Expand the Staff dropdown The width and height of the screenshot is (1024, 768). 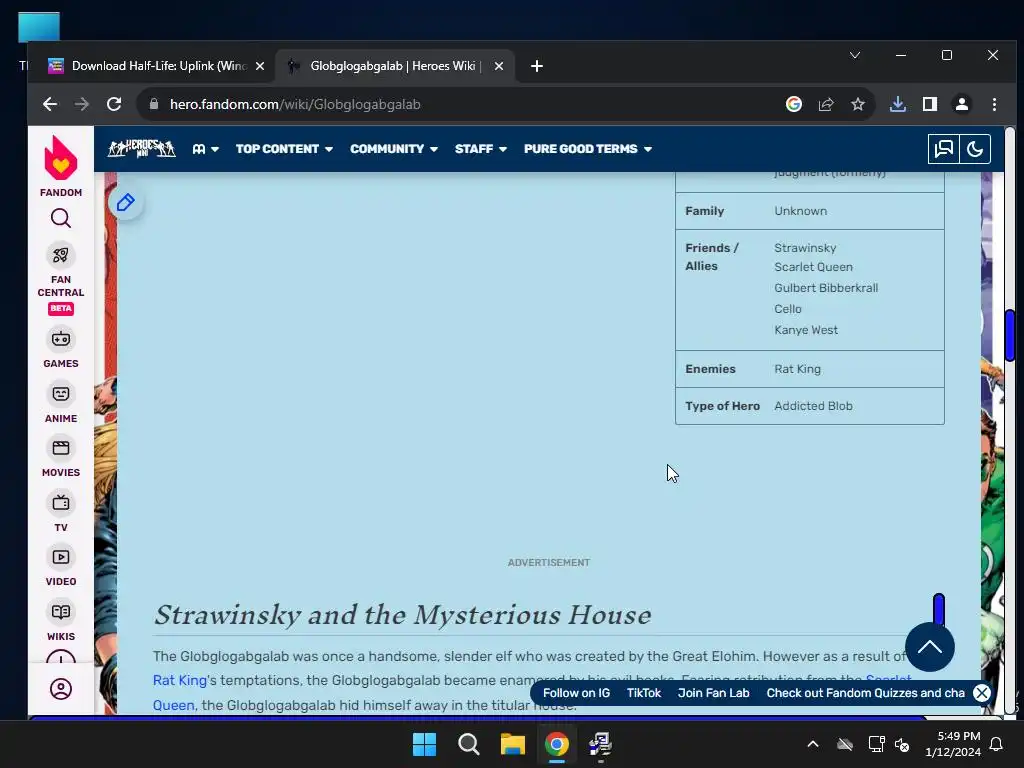click(x=481, y=149)
